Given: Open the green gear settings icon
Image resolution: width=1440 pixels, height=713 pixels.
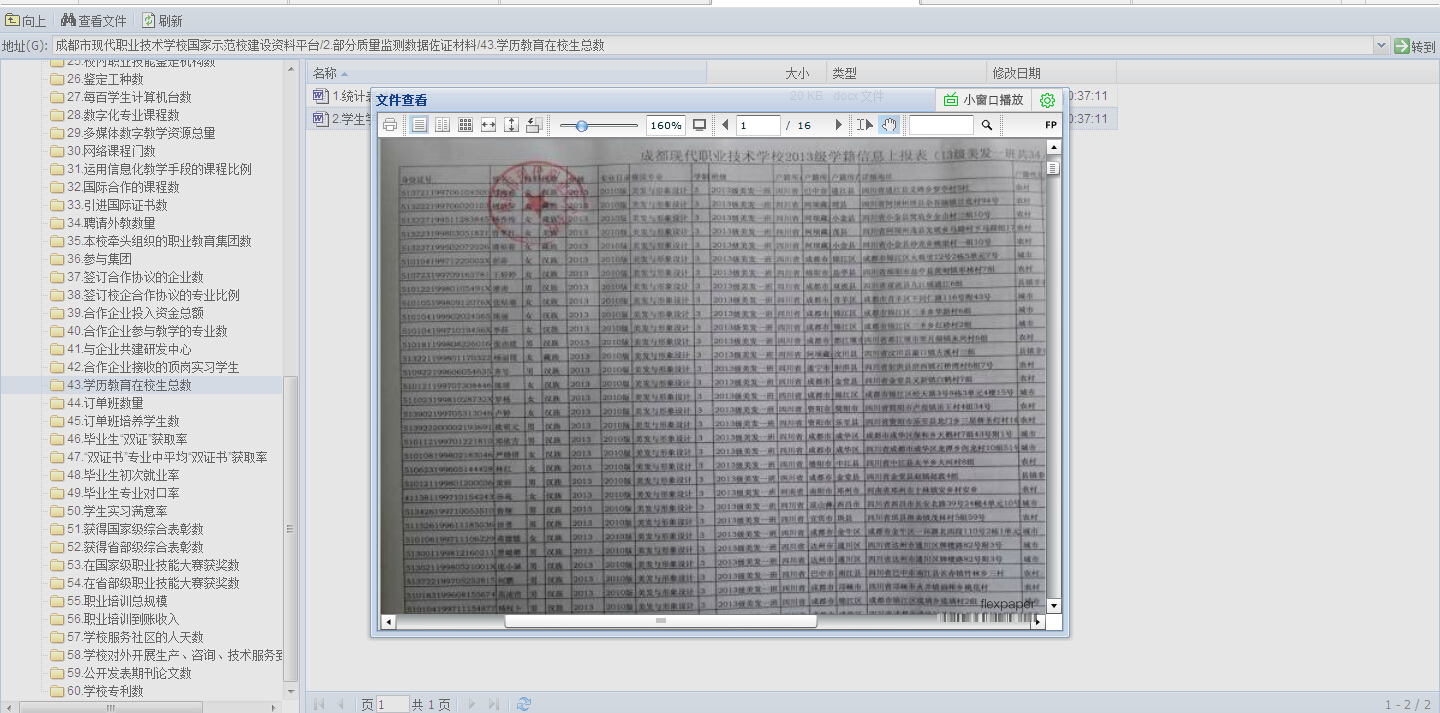Looking at the screenshot, I should pyautogui.click(x=1047, y=100).
